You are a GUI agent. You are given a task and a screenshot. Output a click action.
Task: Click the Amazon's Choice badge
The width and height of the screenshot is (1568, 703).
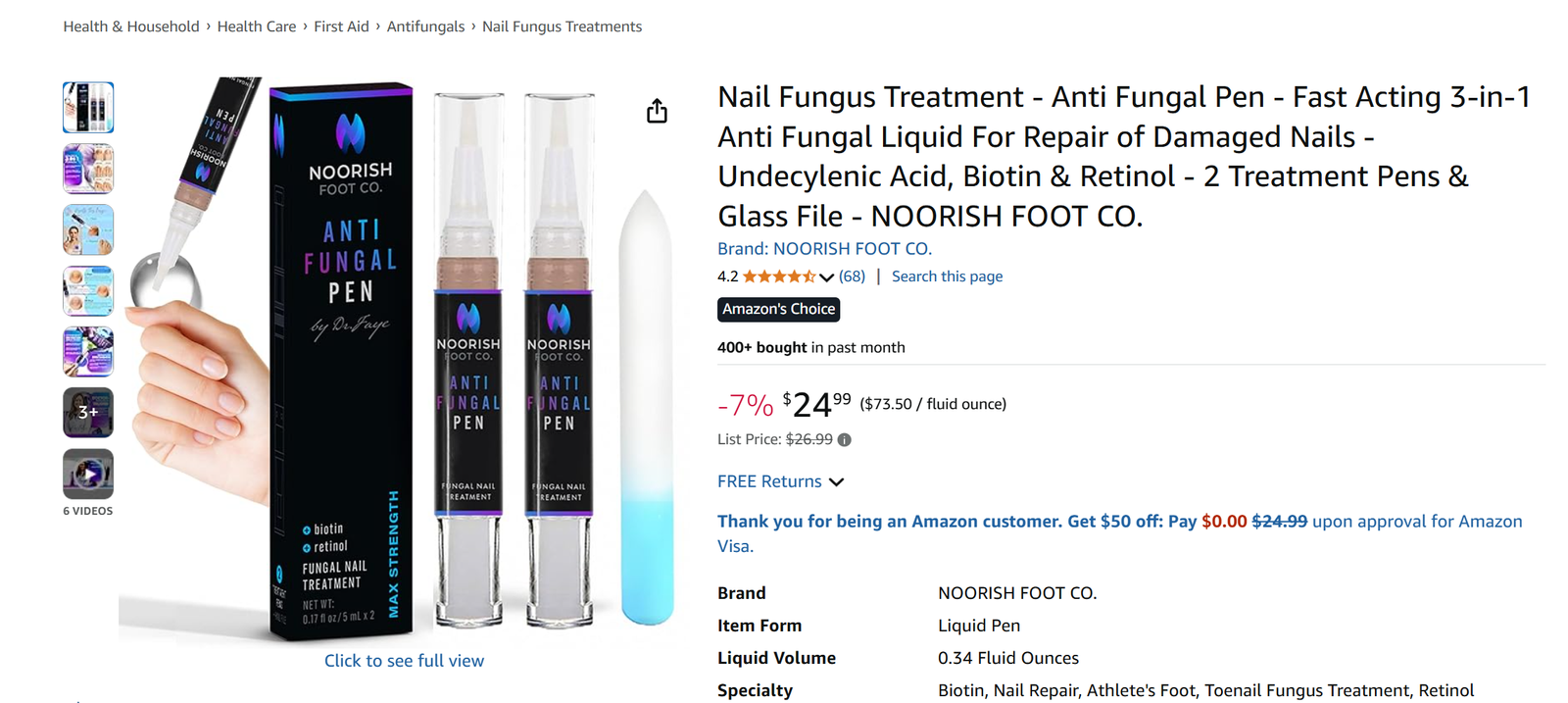coord(778,309)
